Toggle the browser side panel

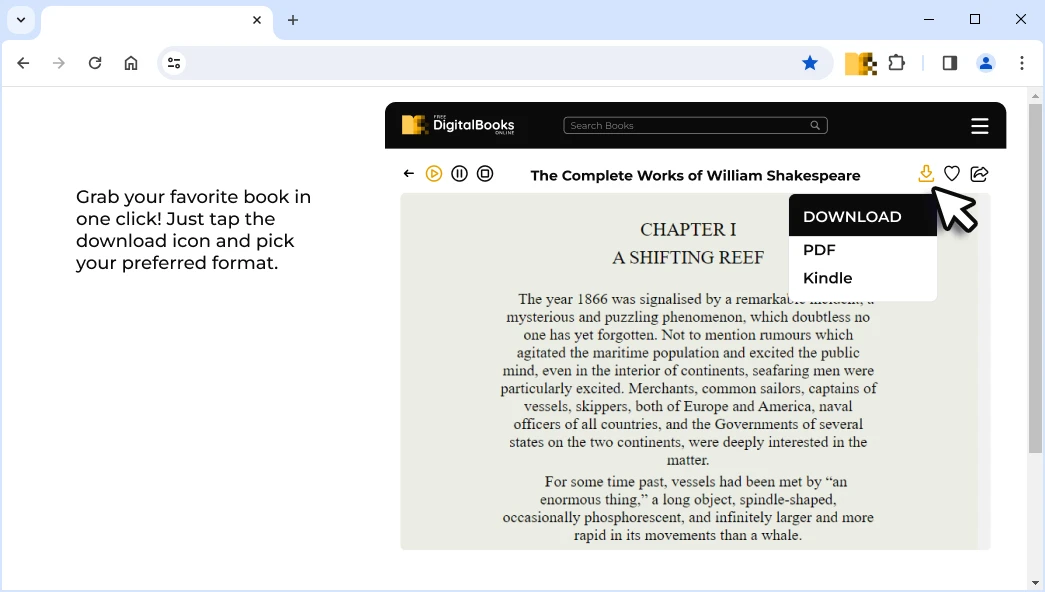[949, 63]
